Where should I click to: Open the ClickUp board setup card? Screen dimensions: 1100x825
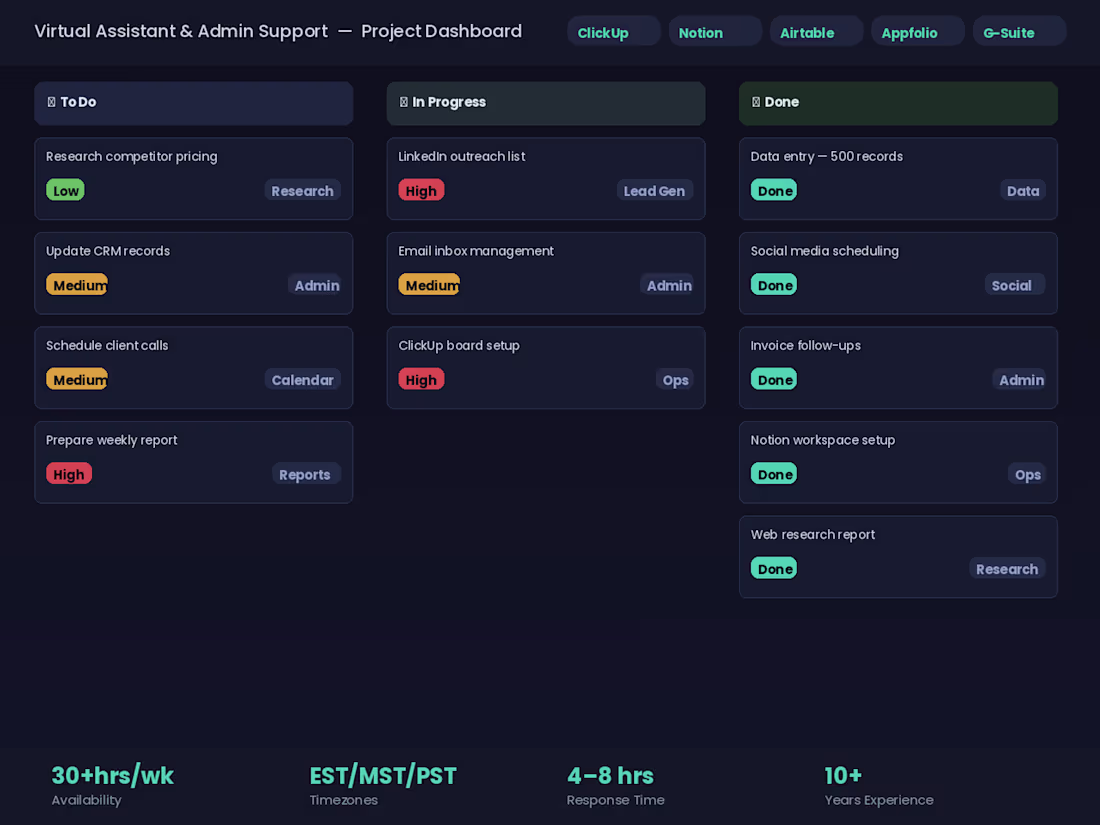pyautogui.click(x=546, y=368)
